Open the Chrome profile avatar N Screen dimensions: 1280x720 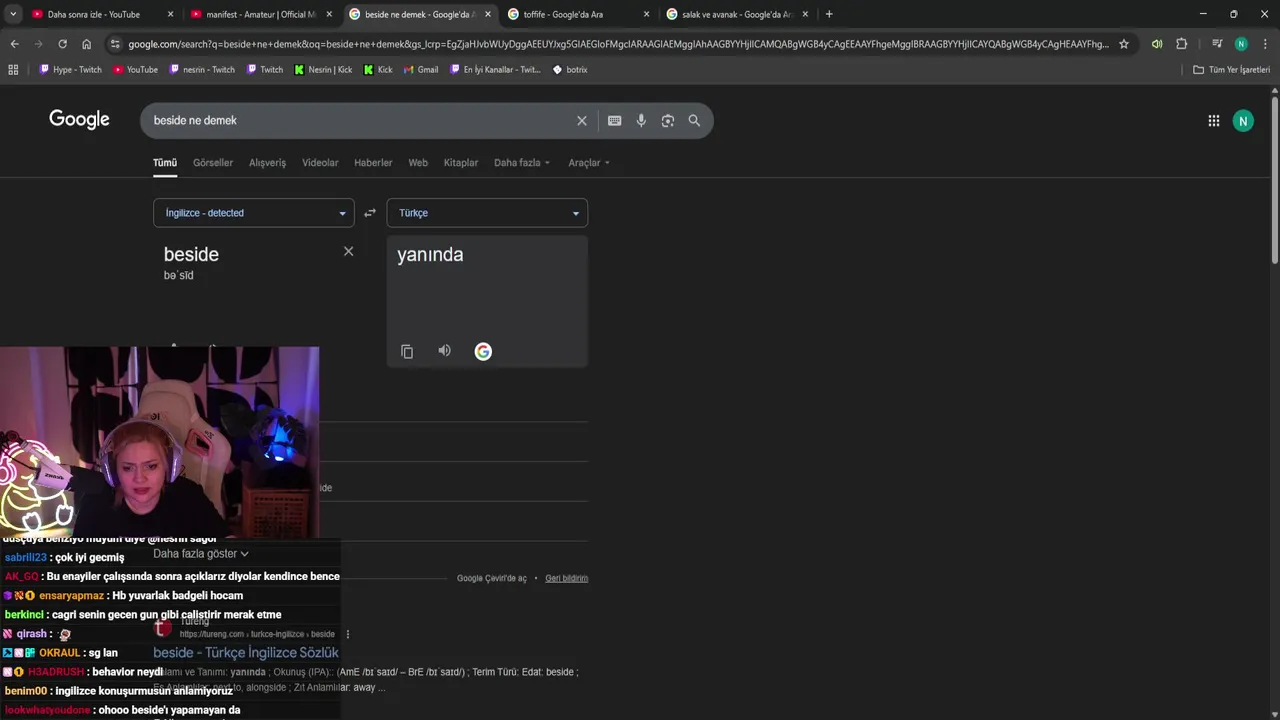point(1241,44)
